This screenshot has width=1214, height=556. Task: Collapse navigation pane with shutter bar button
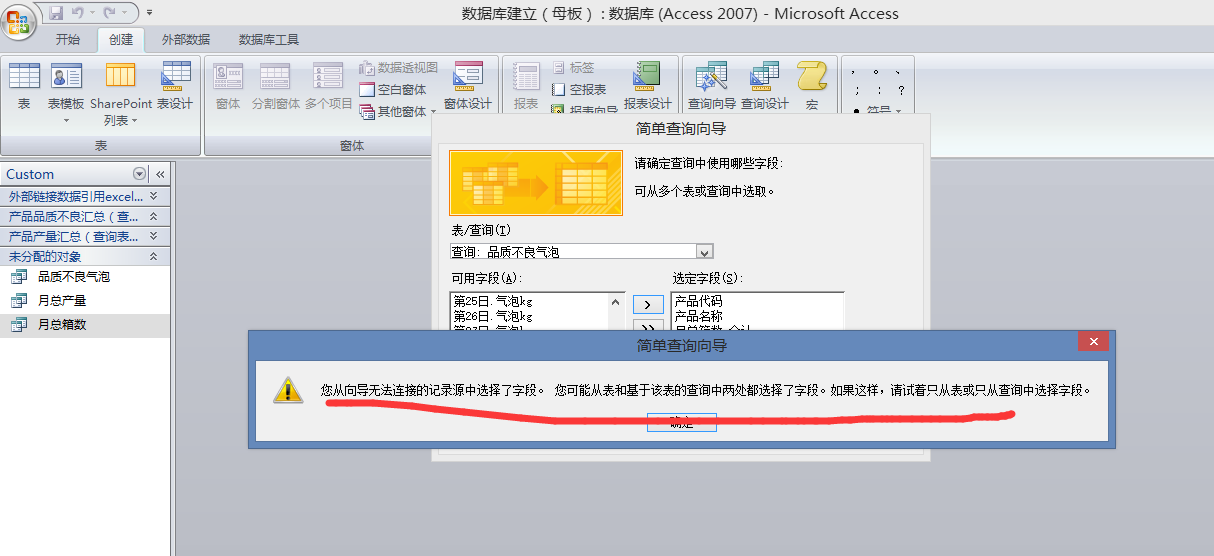point(160,174)
